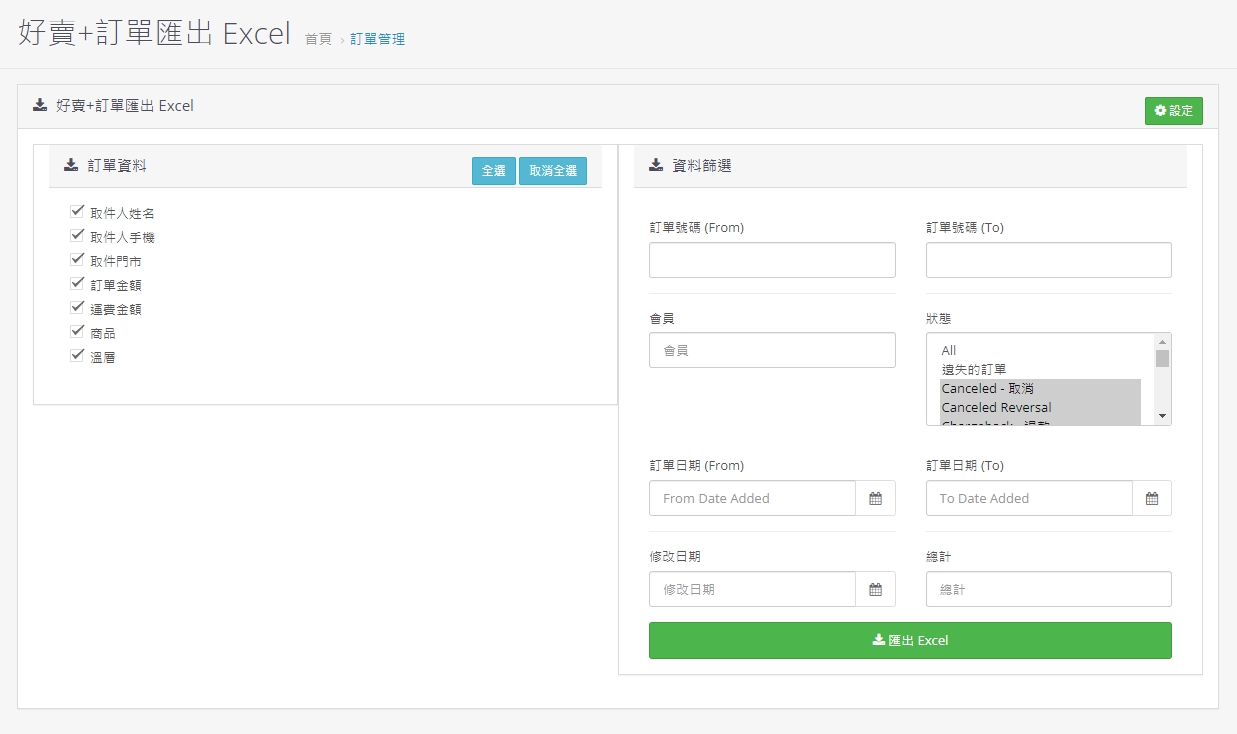This screenshot has width=1237, height=734.
Task: Go to 首頁 in the breadcrumb
Action: [318, 39]
